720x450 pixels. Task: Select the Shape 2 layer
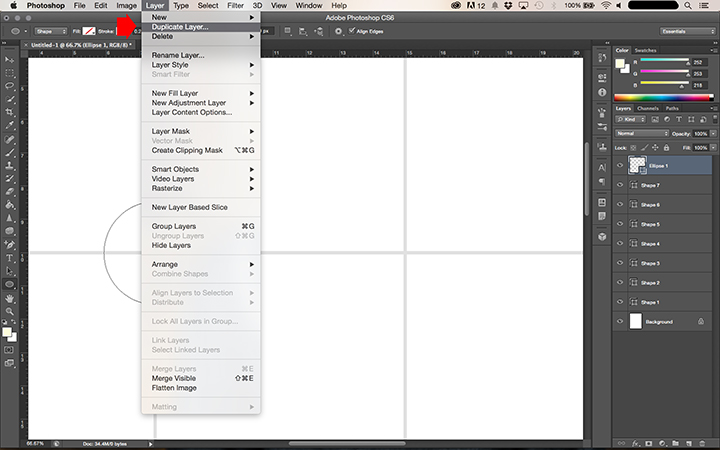click(x=663, y=282)
